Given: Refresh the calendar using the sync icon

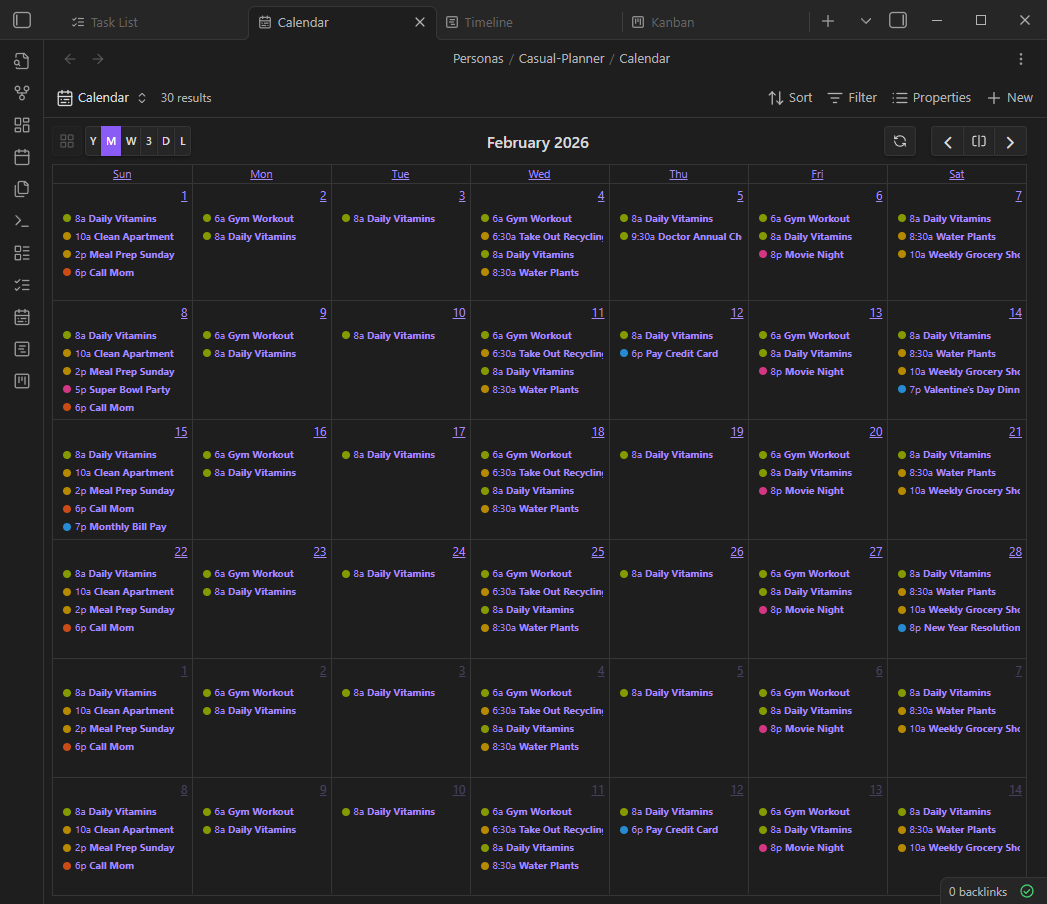Looking at the screenshot, I should pos(899,141).
